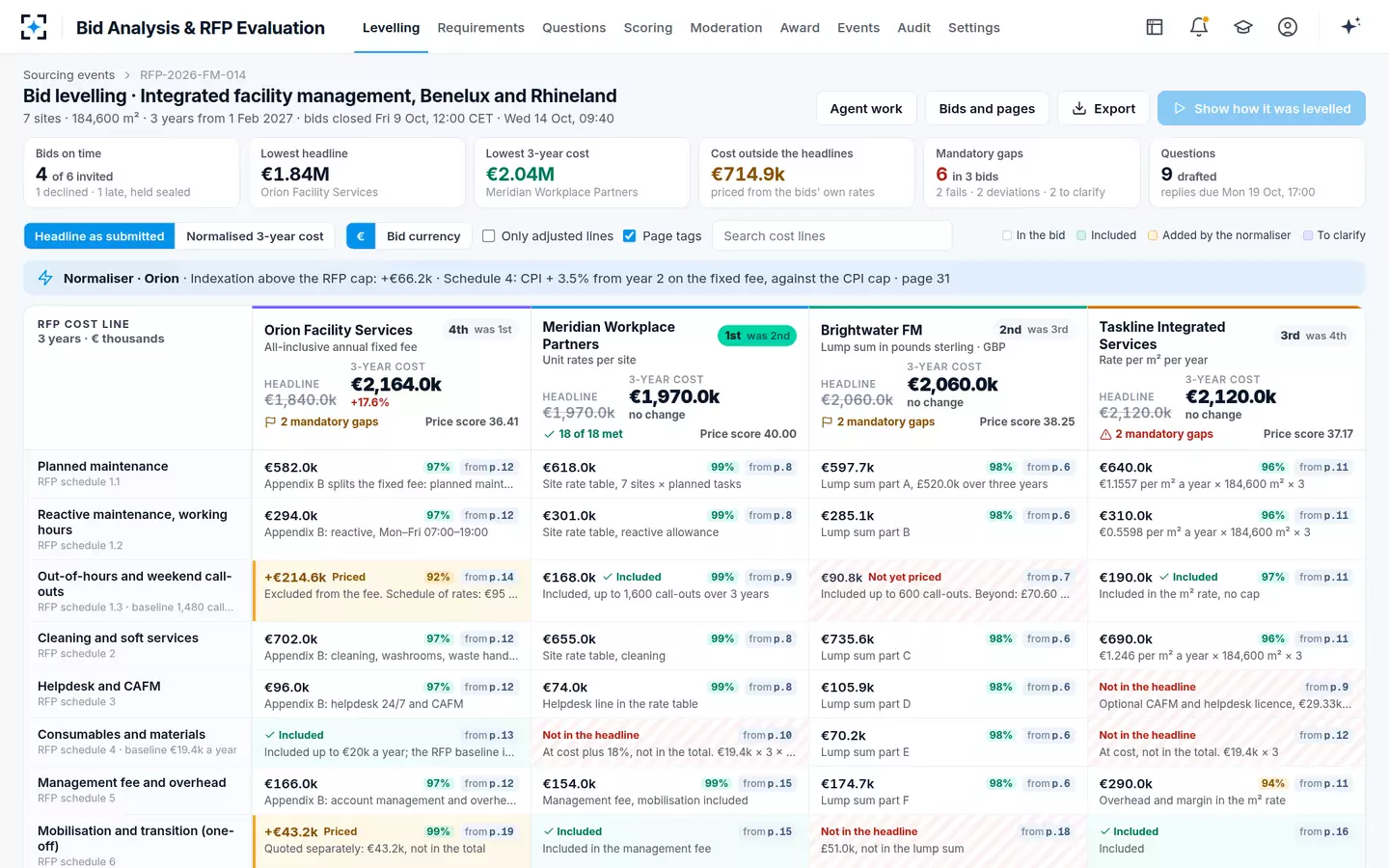Export the bid levelling
The image size is (1389, 868).
(x=1103, y=108)
